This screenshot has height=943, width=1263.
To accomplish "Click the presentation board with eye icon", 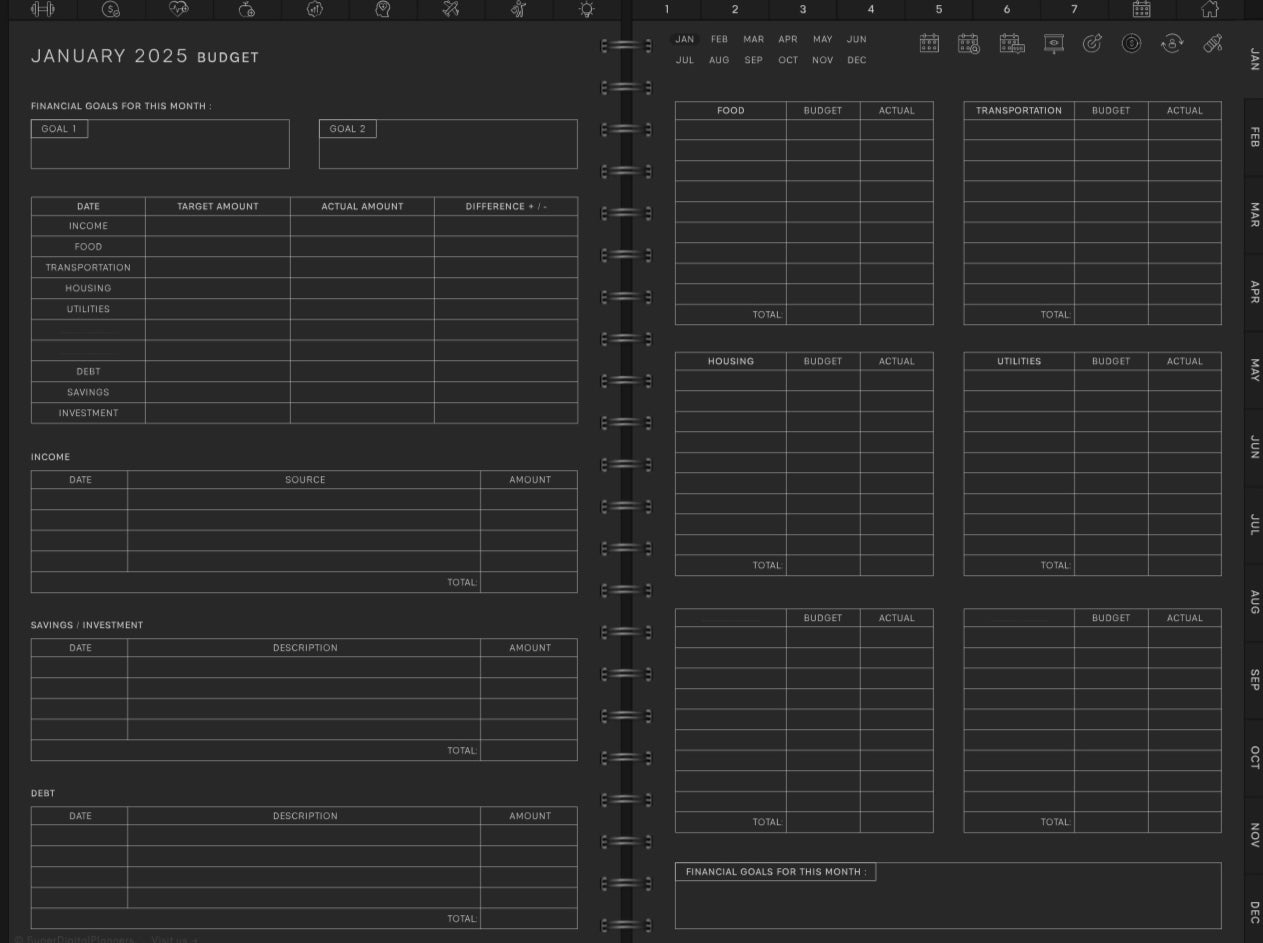I will 1053,43.
